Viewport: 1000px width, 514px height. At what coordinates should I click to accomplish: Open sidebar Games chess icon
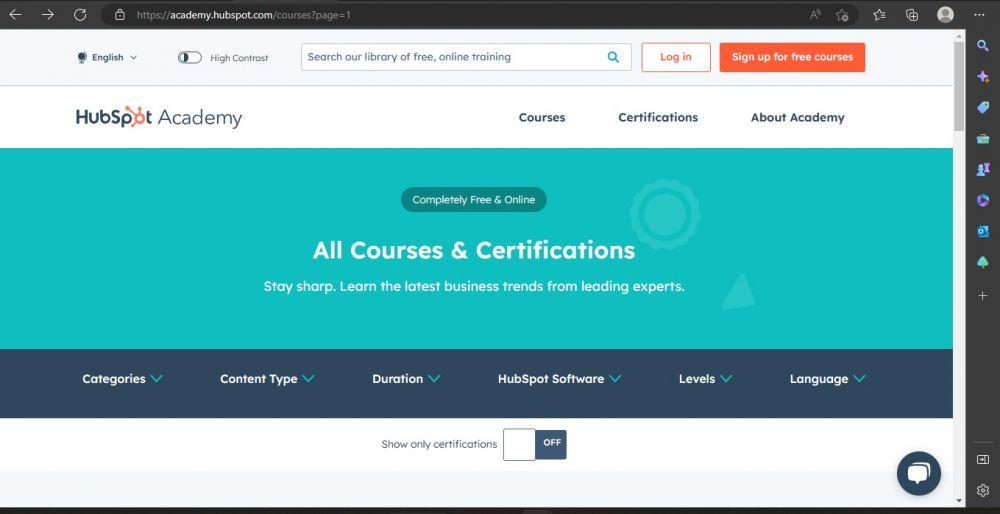coord(983,170)
